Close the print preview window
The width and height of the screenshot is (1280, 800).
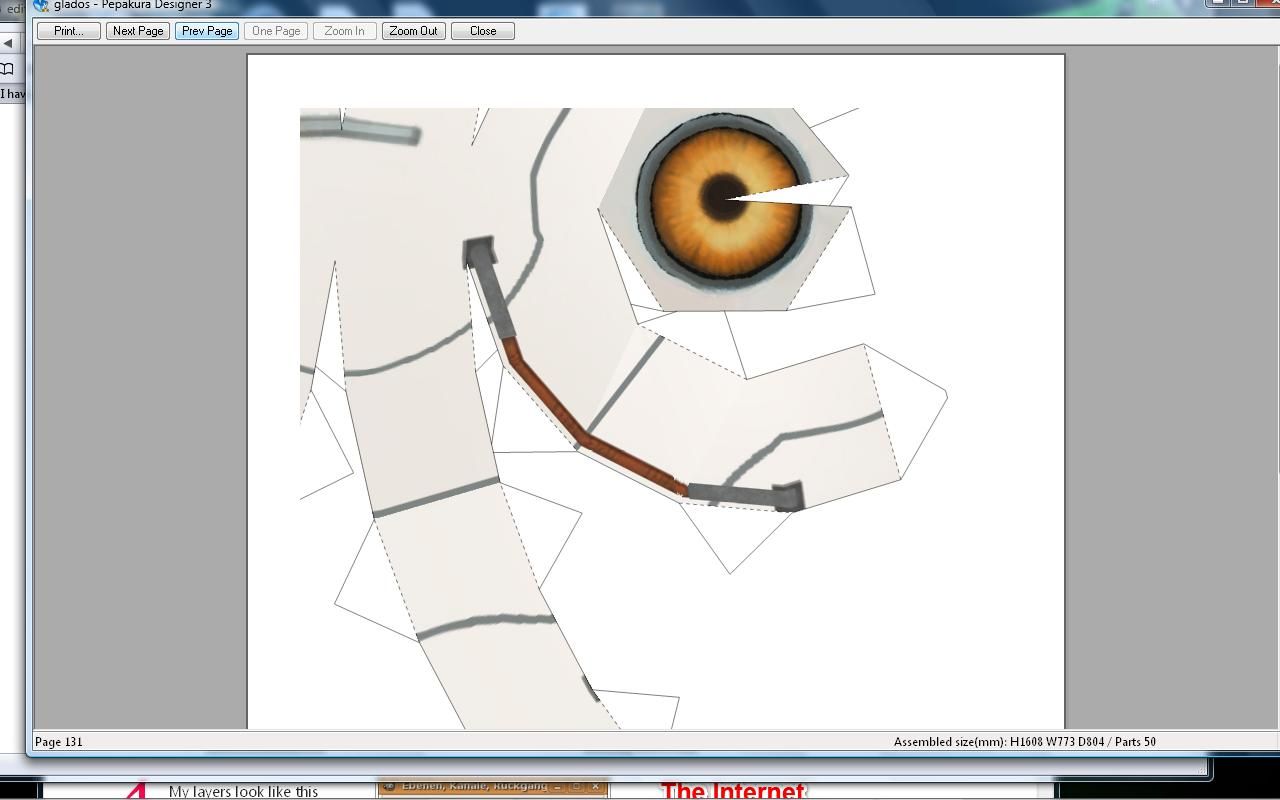[x=482, y=30]
